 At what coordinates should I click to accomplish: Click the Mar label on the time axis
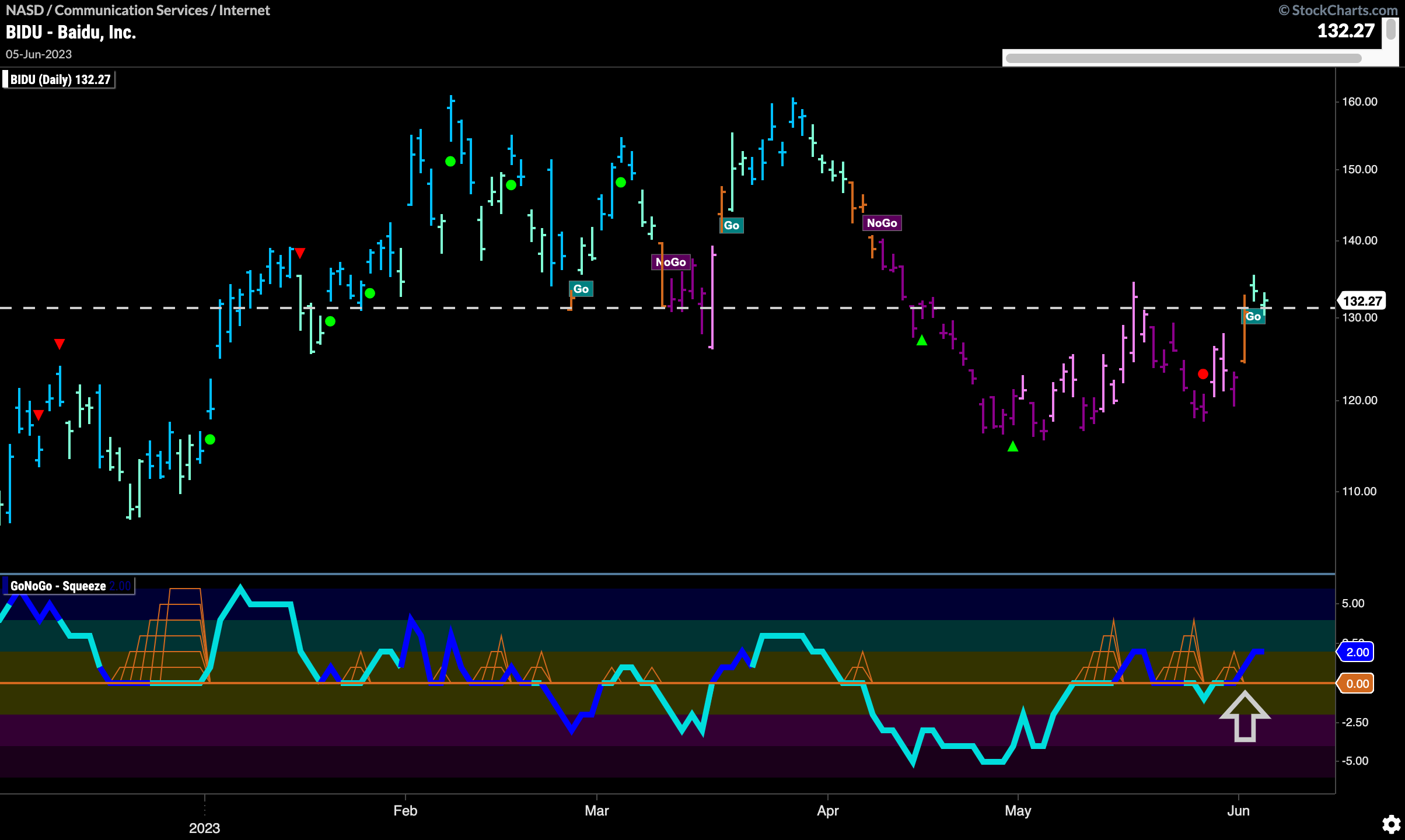596,811
